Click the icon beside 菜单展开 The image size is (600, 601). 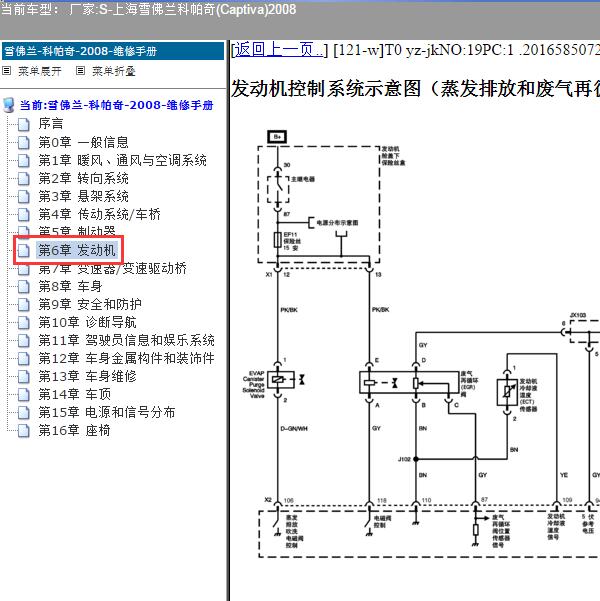click(x=7, y=71)
